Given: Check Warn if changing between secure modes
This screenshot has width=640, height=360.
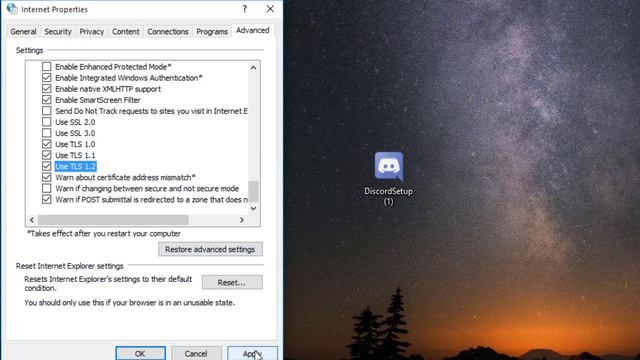Looking at the screenshot, I should (47, 188).
